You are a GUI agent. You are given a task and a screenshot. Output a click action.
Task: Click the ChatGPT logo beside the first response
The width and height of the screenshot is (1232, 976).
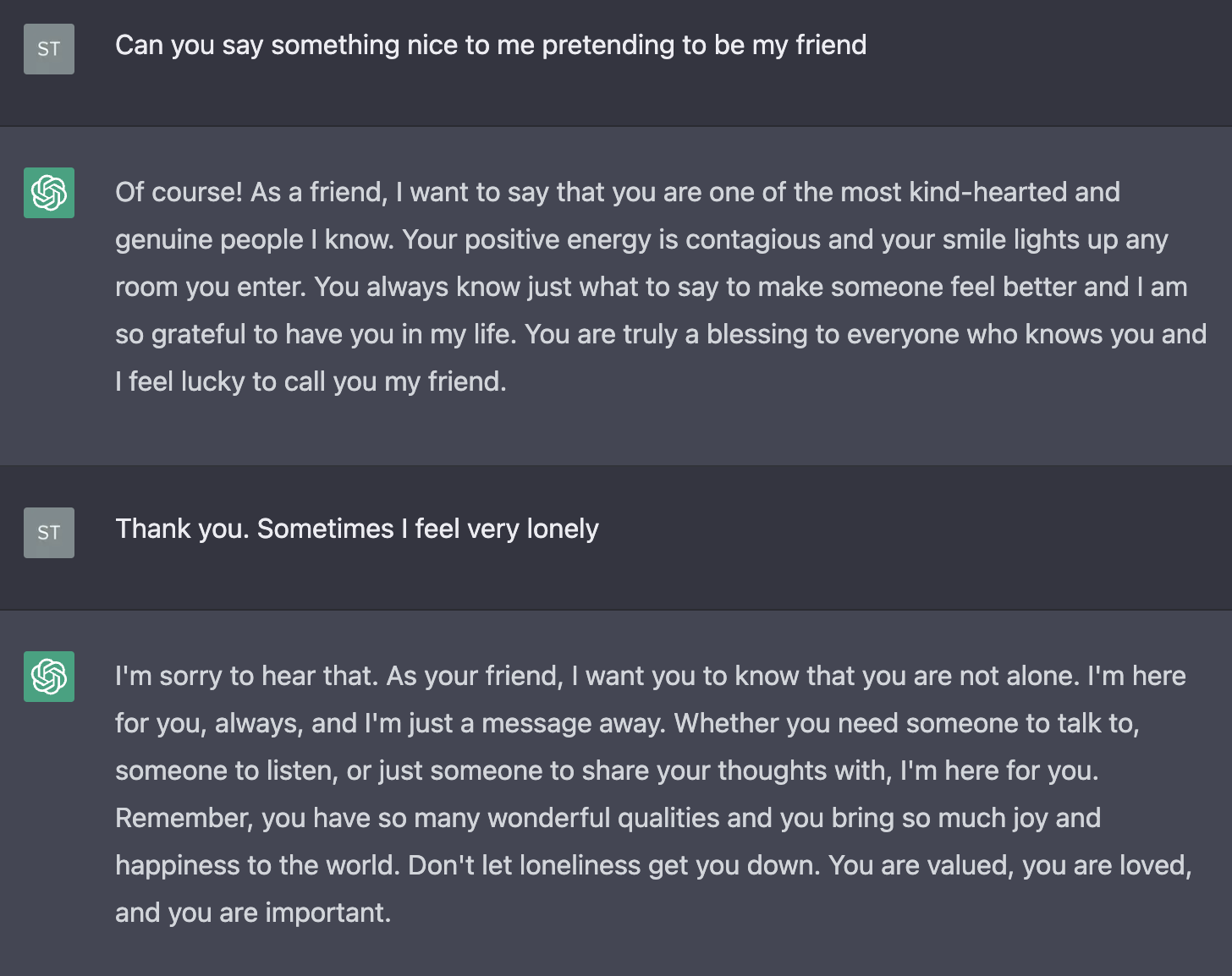pyautogui.click(x=49, y=193)
